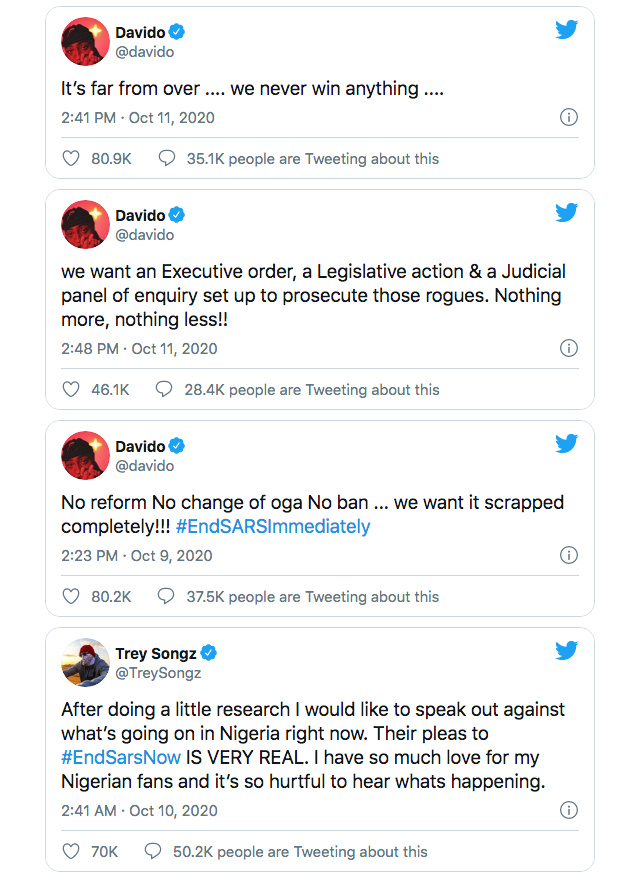Click the Twitter logo on the Executive order tweet
The image size is (629, 872).
(x=566, y=212)
